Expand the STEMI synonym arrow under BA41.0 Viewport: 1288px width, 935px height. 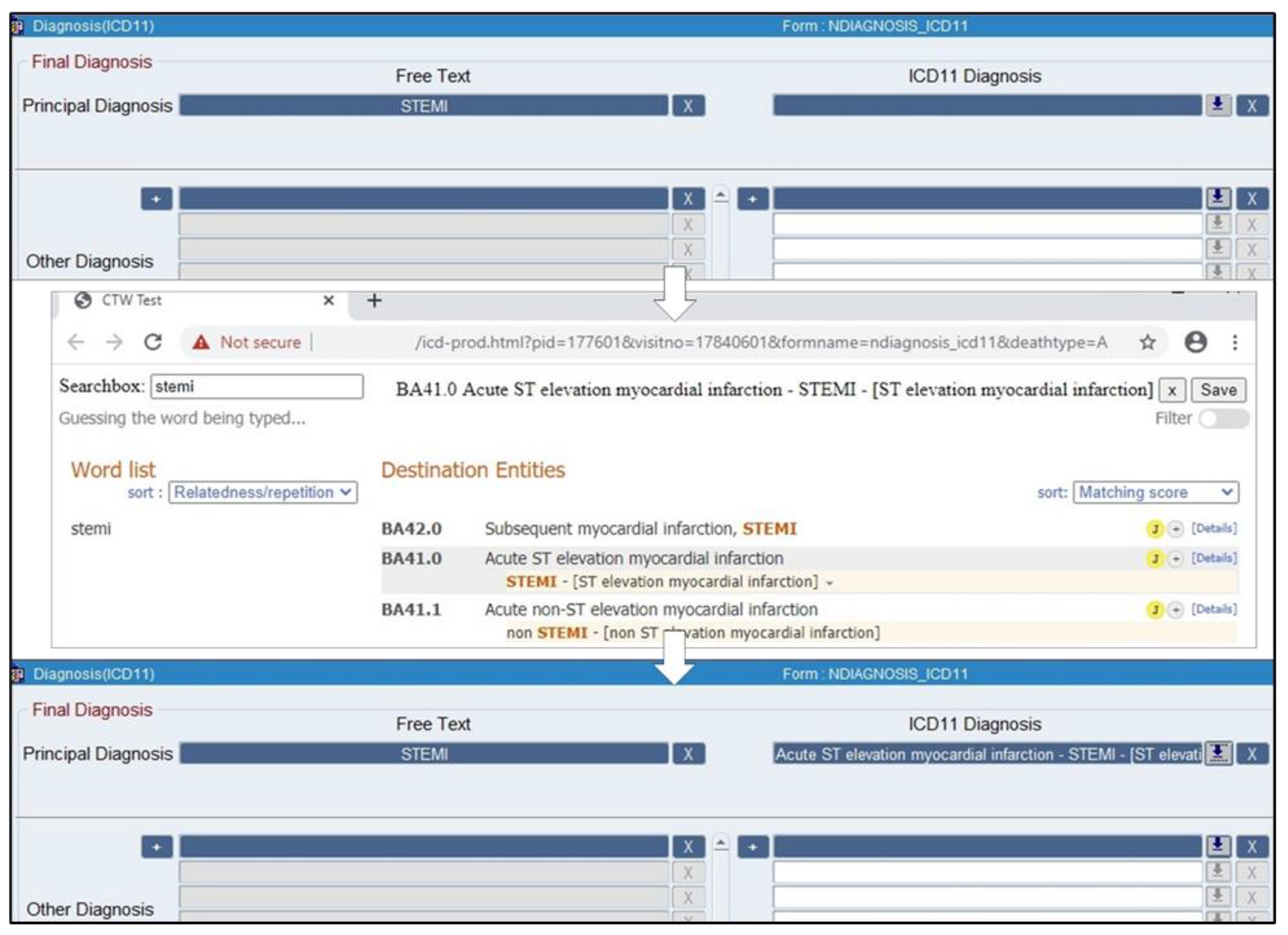click(830, 583)
